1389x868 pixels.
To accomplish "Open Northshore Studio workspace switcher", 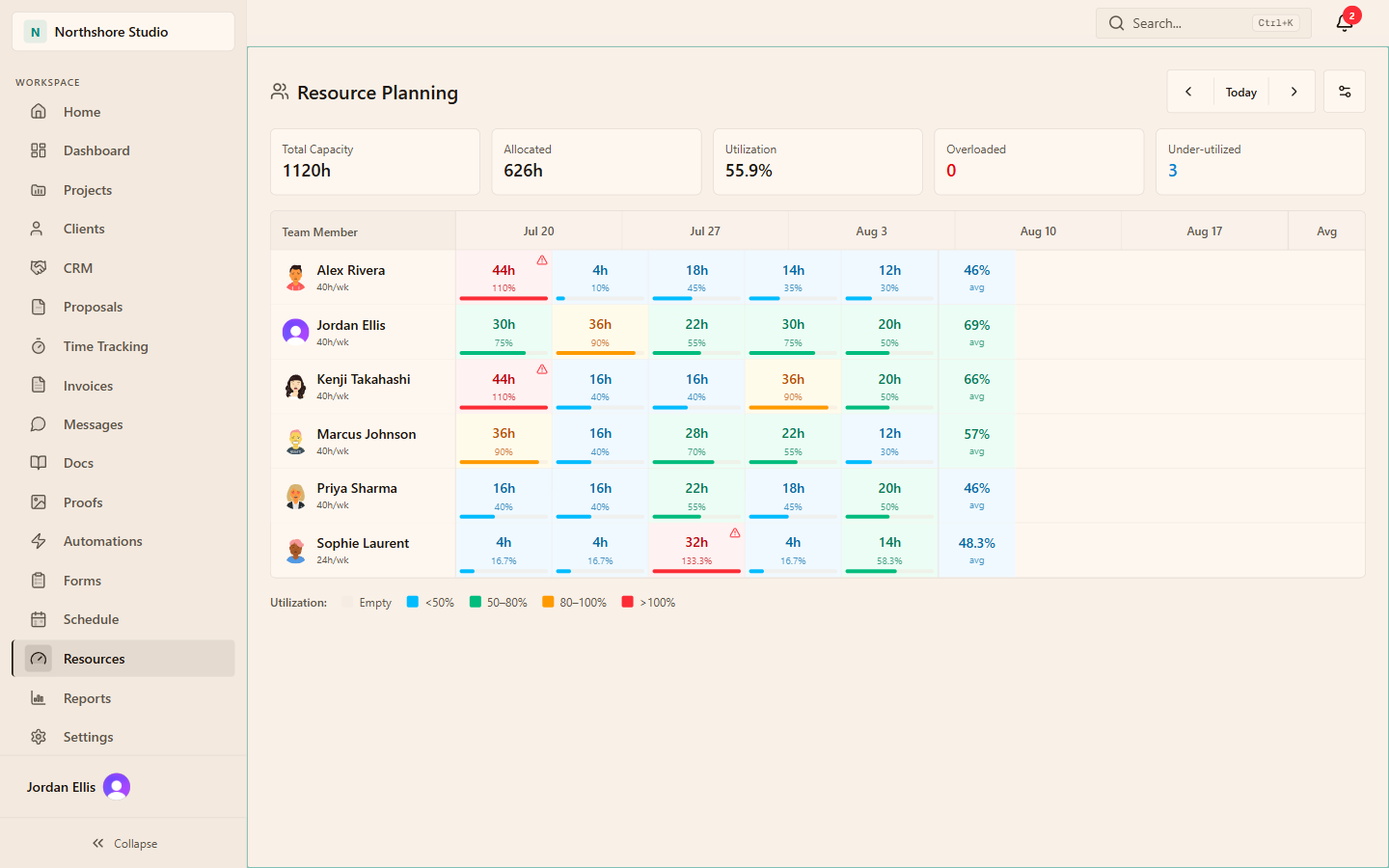I will (123, 32).
